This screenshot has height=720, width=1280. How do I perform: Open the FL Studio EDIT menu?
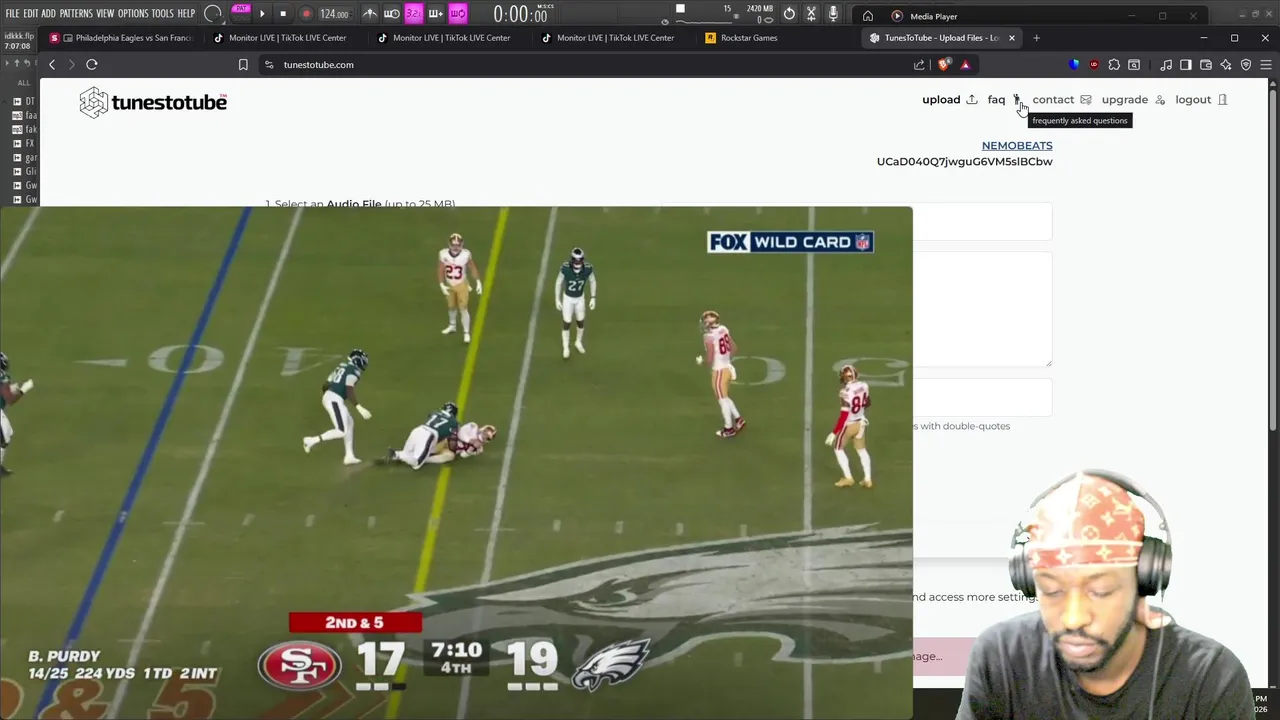point(31,14)
